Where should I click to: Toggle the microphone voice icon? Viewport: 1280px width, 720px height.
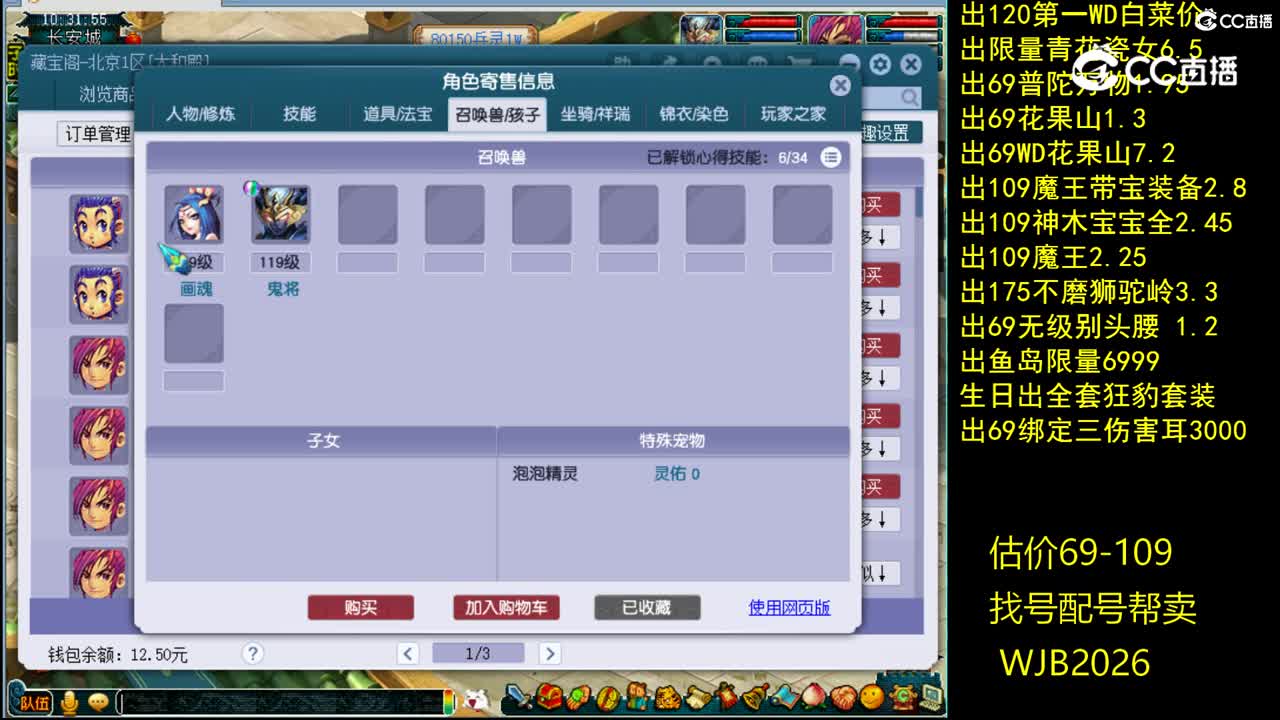(69, 703)
